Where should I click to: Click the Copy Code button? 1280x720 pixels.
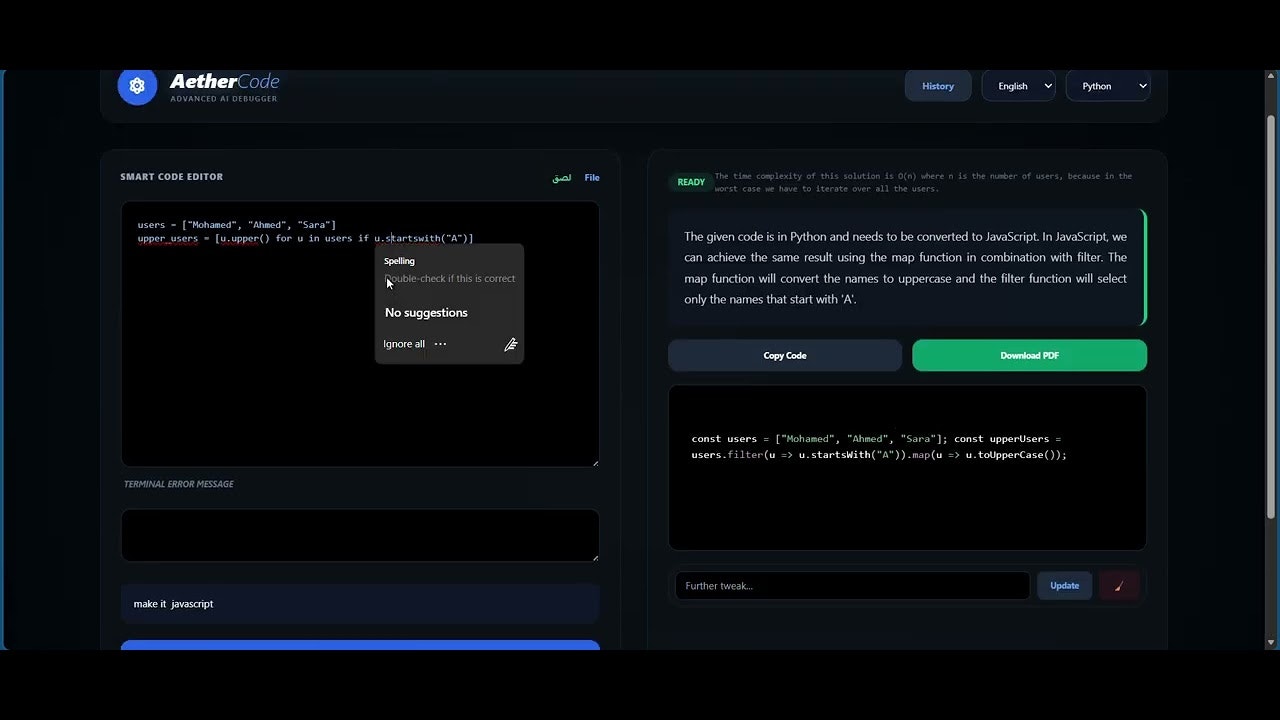click(x=784, y=355)
